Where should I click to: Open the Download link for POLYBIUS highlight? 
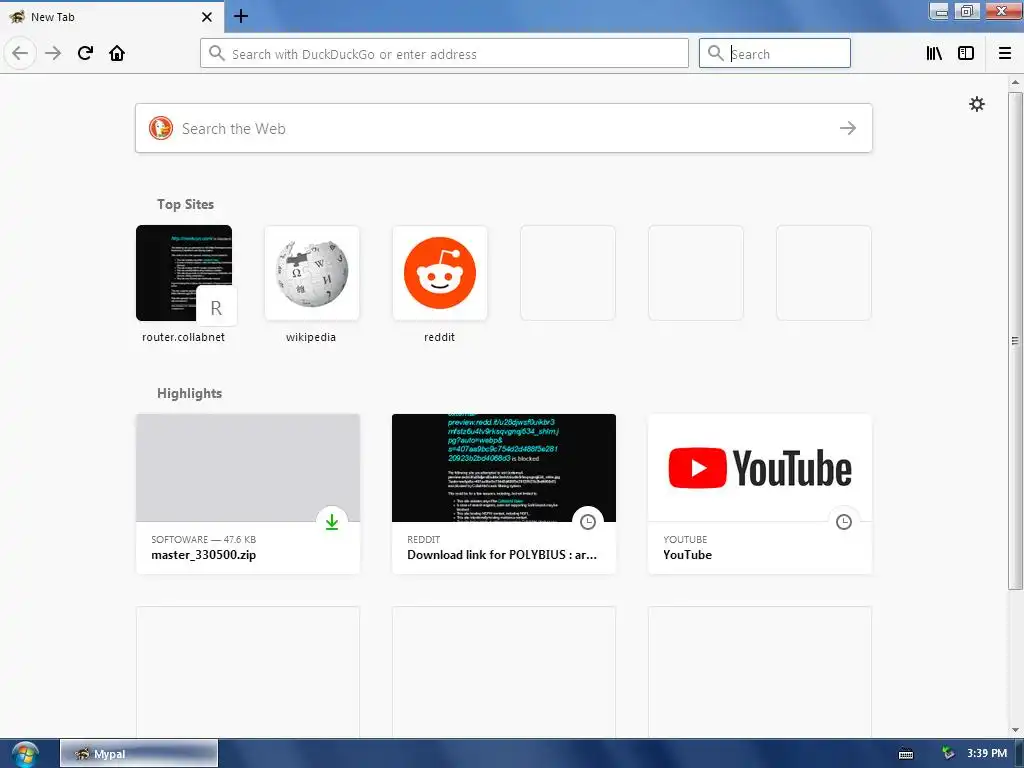[504, 494]
